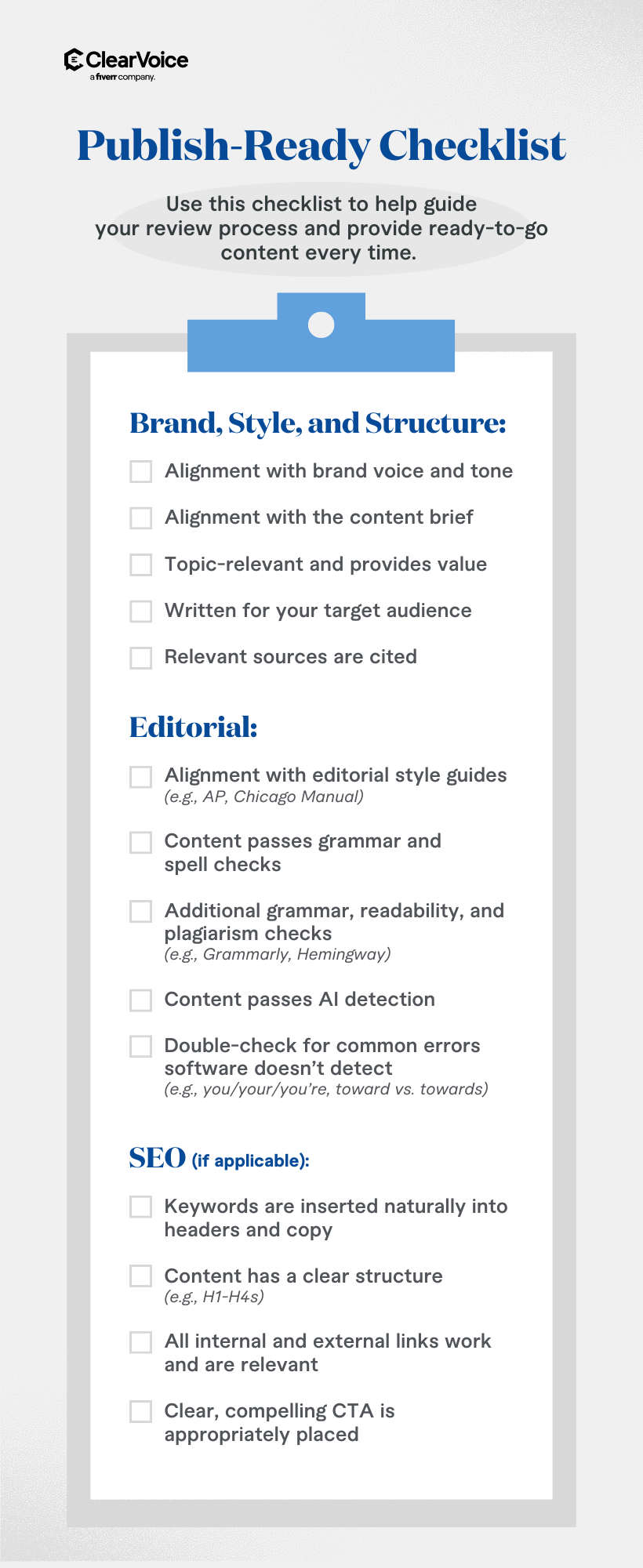
Task: Check the 'Content passes AI detection' box
Action: pyautogui.click(x=141, y=1000)
